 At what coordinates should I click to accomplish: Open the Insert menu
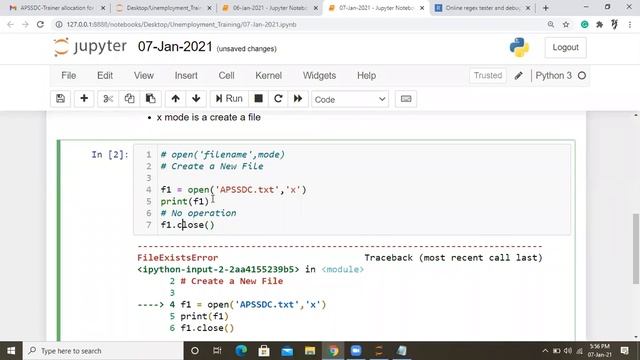(186, 76)
